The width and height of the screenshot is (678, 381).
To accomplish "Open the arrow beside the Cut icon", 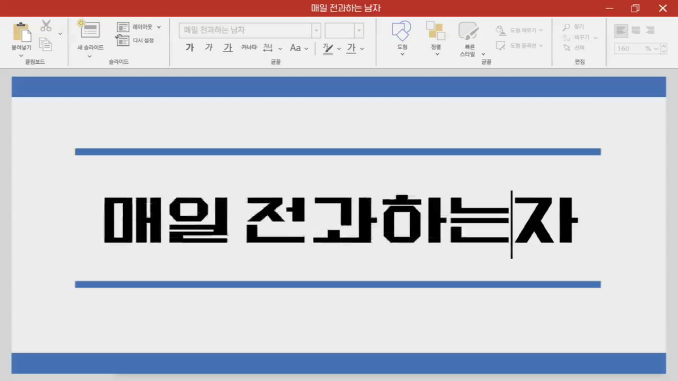I will [x=60, y=34].
